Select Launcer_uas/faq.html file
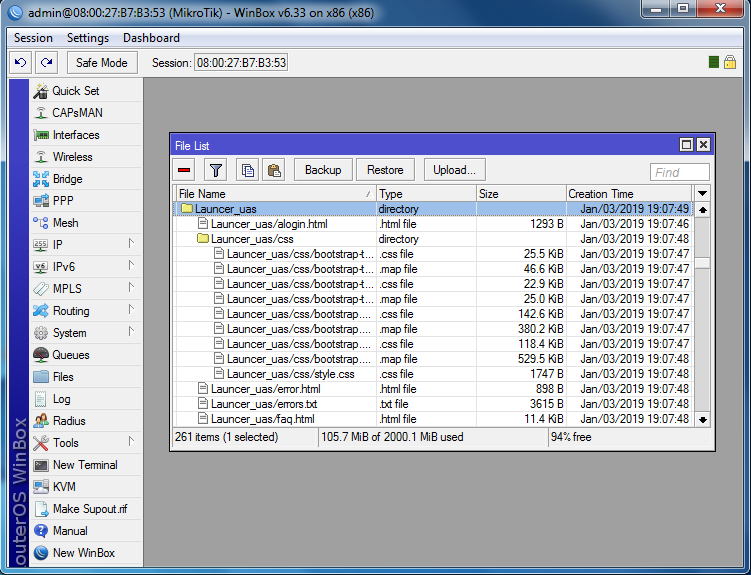This screenshot has height=575, width=751. 433,419
